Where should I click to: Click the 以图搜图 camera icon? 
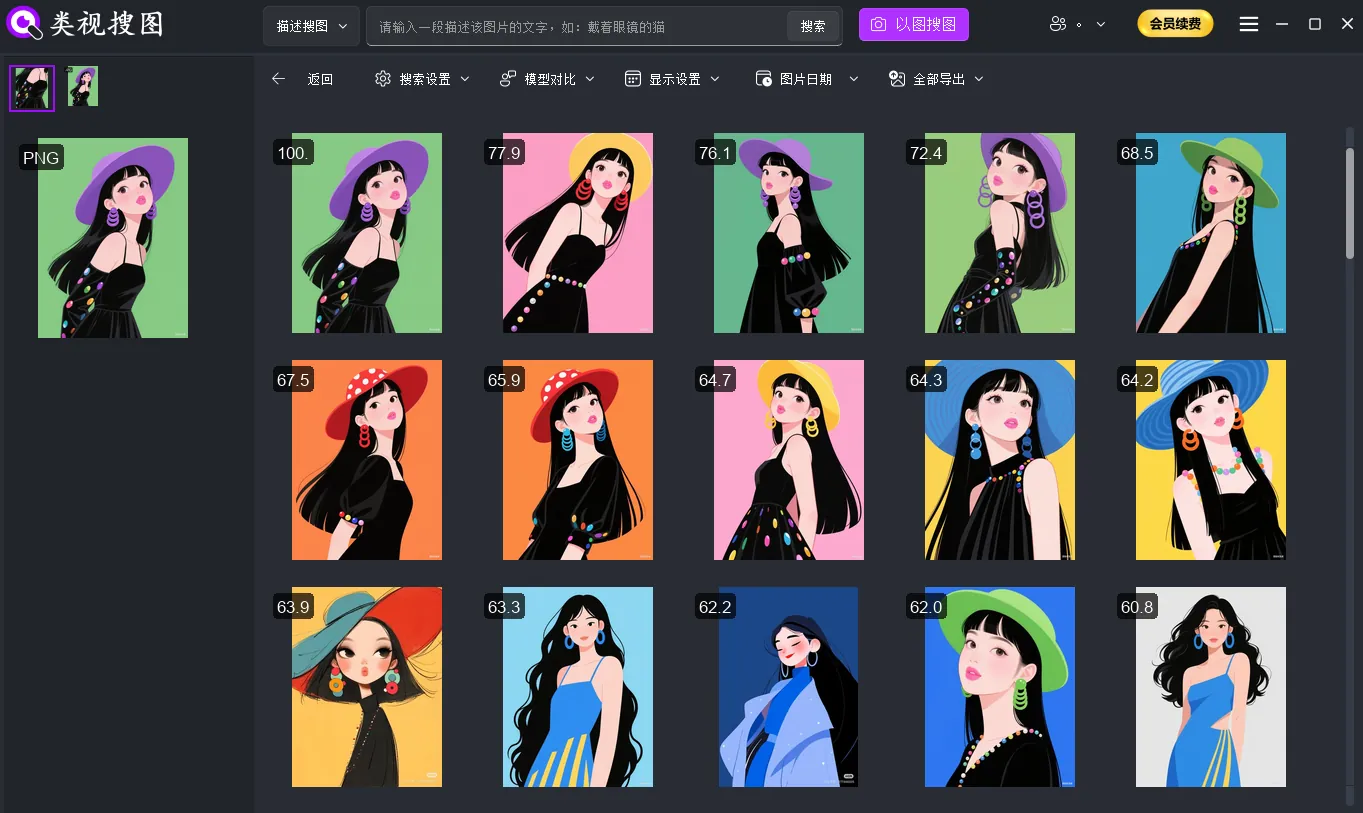point(880,24)
